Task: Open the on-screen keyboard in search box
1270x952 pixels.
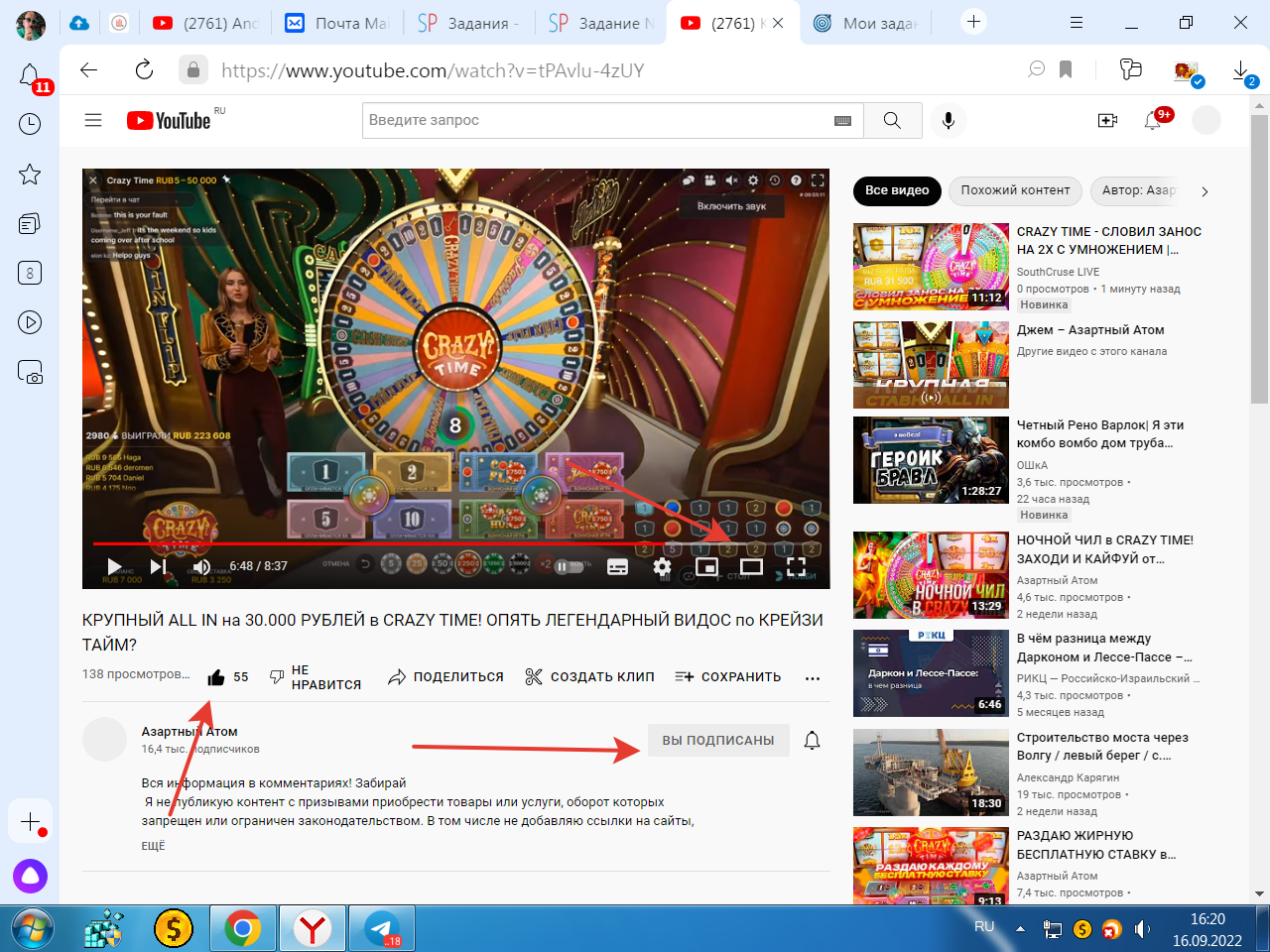Action: pyautogui.click(x=842, y=121)
